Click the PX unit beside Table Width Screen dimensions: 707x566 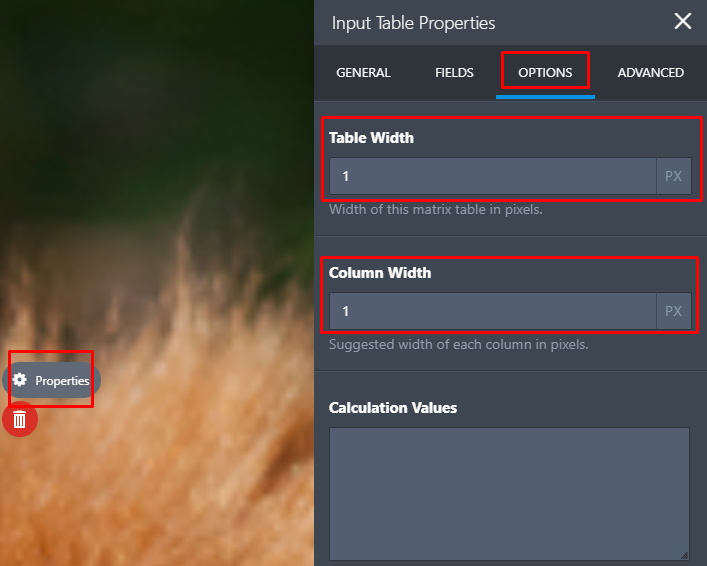coord(673,176)
